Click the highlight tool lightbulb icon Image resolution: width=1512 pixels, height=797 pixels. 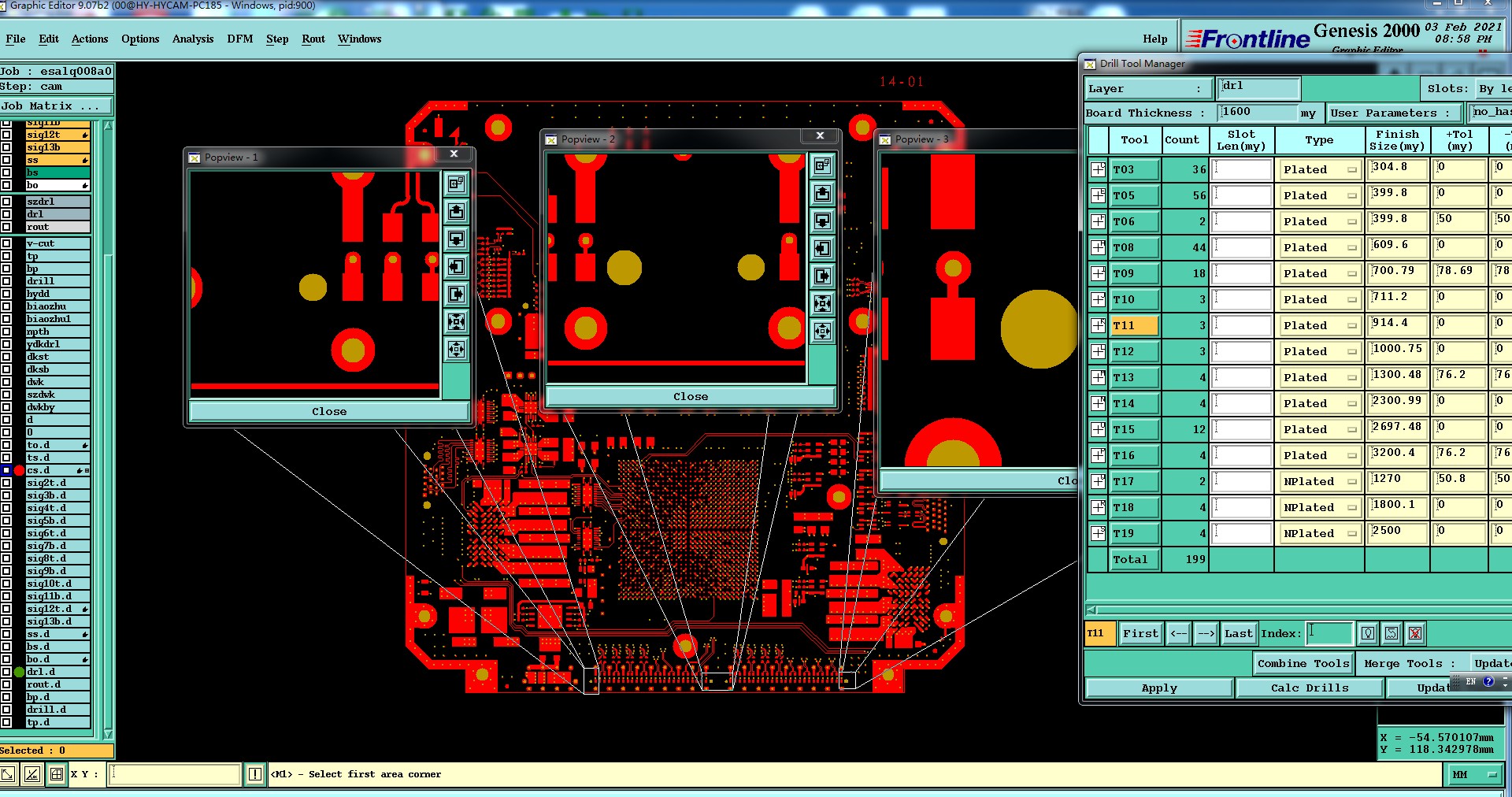point(1368,633)
